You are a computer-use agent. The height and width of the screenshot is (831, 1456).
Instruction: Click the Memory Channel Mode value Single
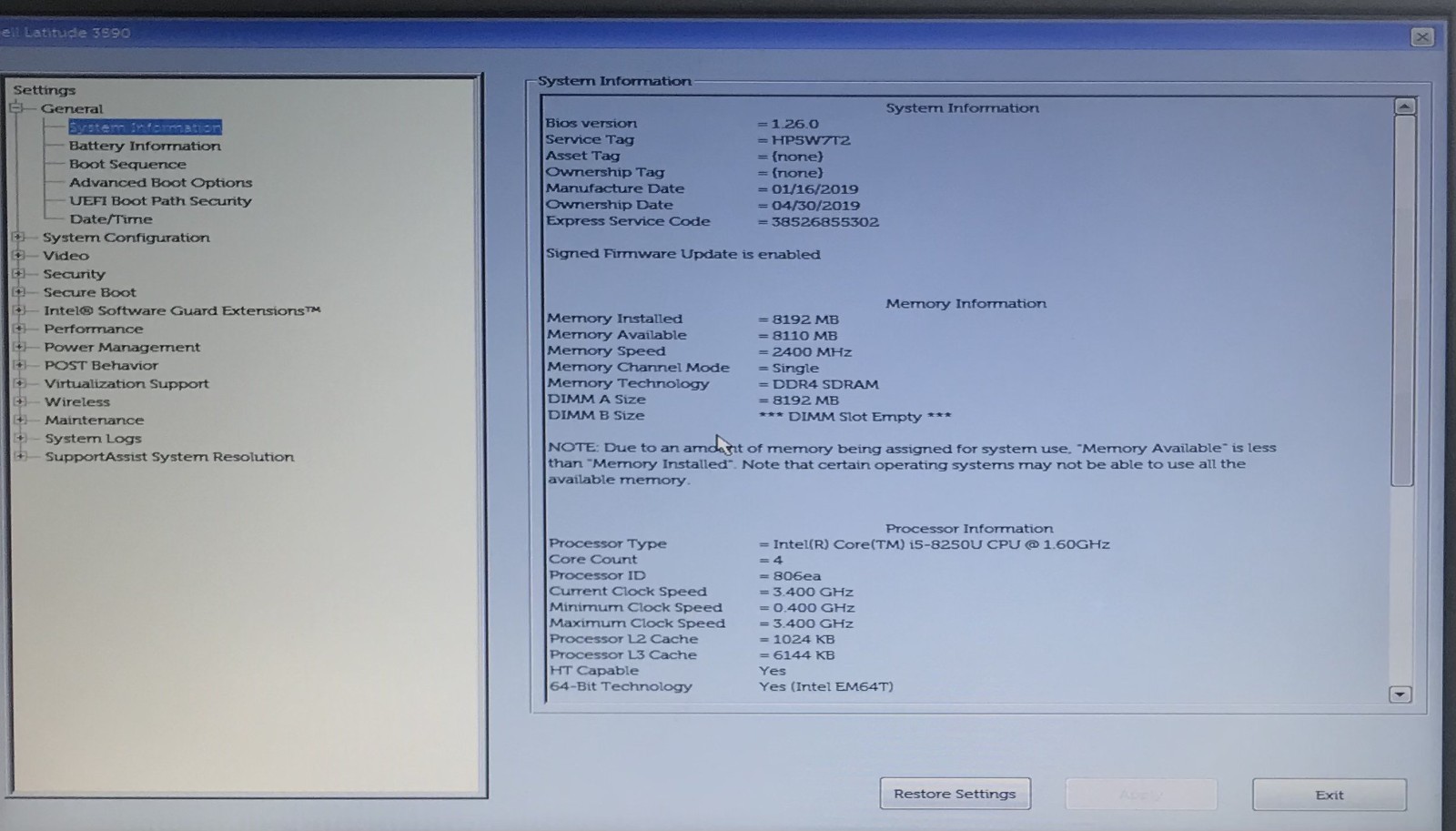[795, 369]
